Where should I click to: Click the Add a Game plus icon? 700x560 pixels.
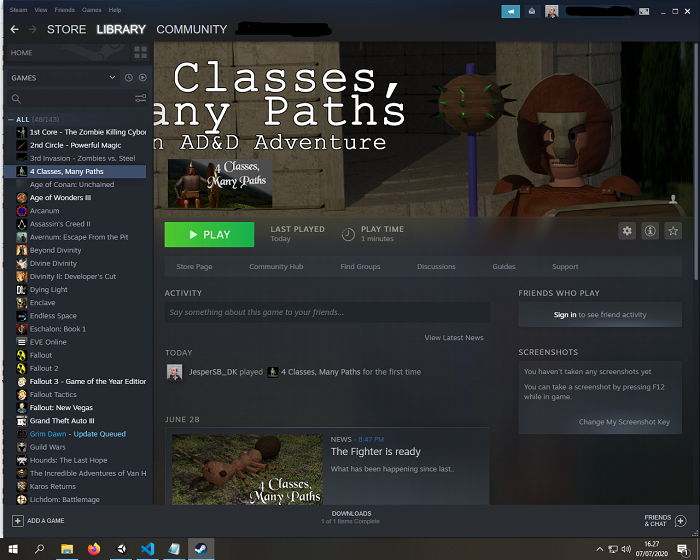tap(17, 521)
